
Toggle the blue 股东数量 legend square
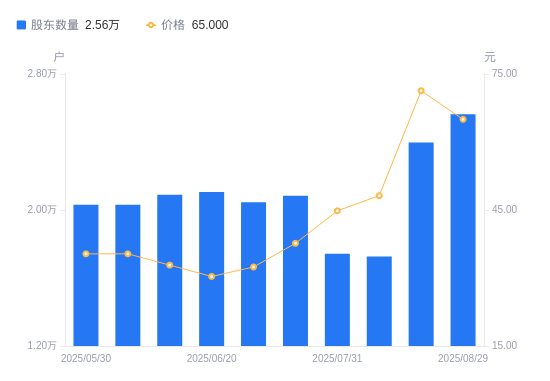click(x=21, y=25)
